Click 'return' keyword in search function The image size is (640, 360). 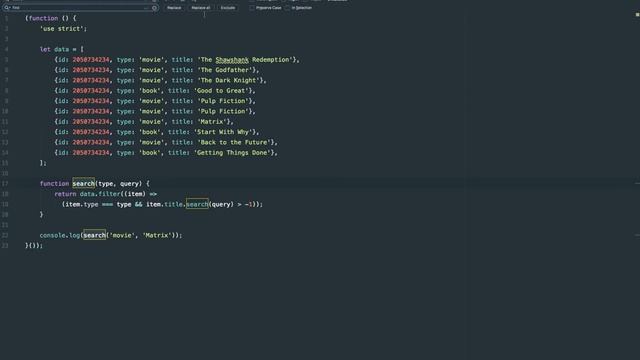[65, 194]
